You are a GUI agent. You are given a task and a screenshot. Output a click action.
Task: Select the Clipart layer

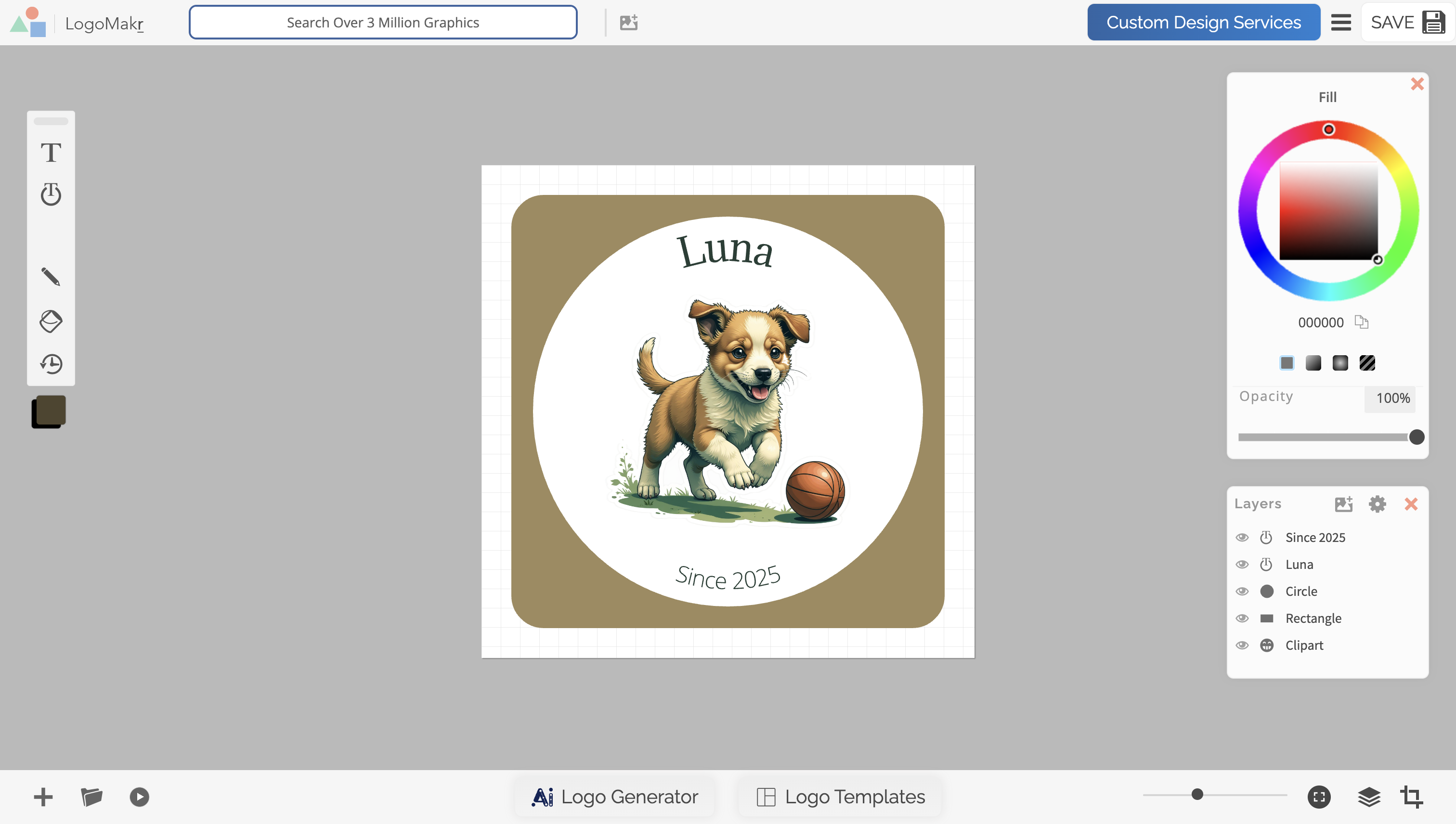coord(1304,645)
